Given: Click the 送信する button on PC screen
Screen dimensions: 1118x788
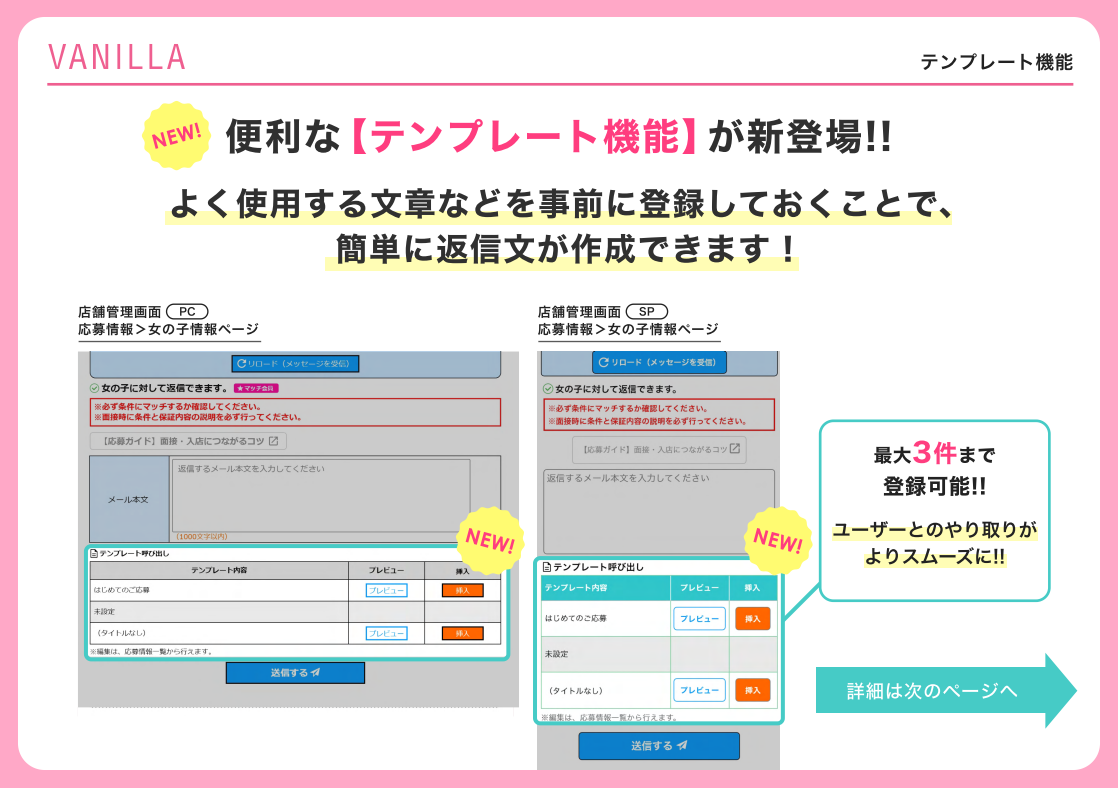Looking at the screenshot, I should 295,672.
